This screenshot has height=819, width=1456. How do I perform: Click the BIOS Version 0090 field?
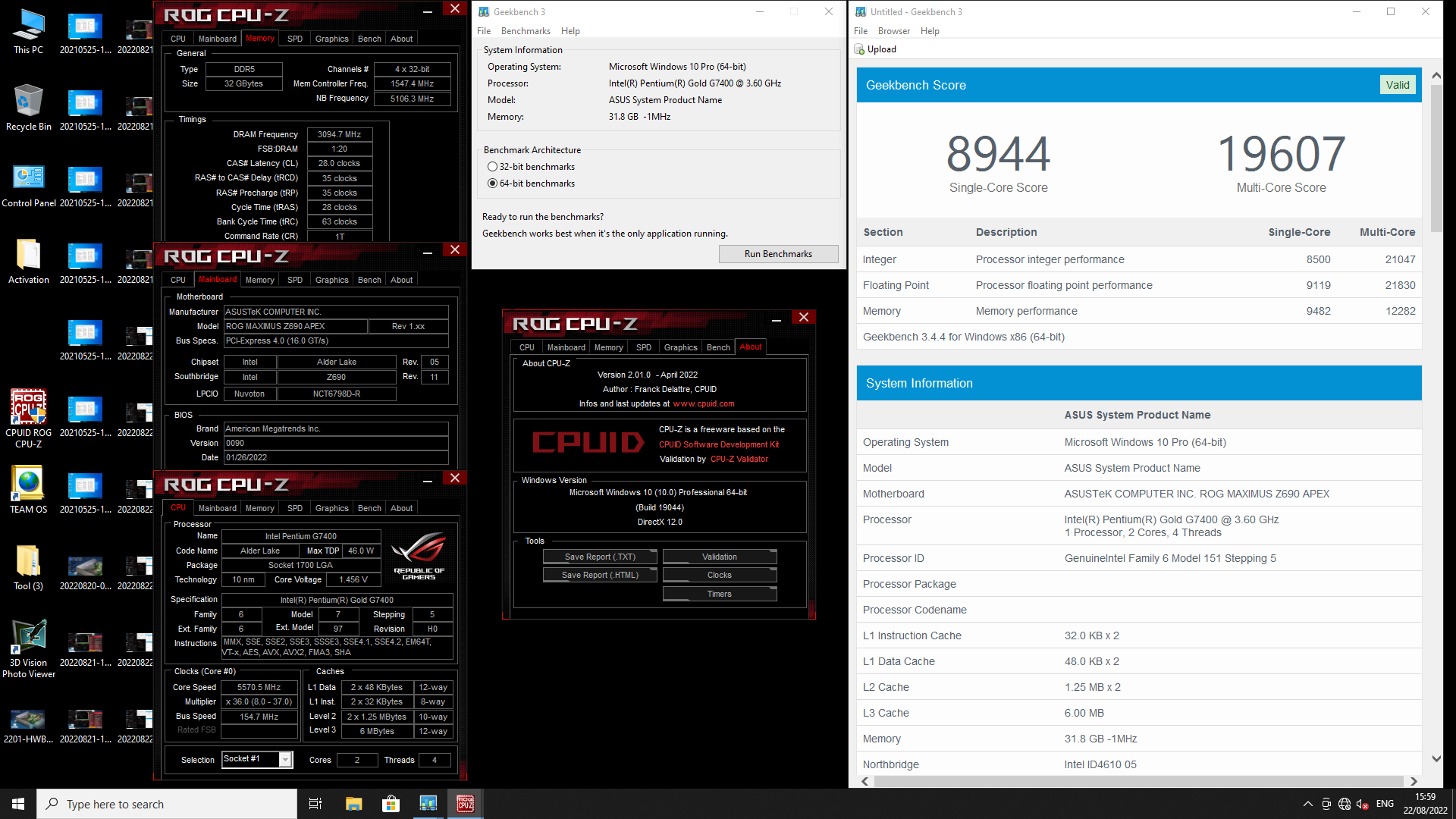(336, 443)
